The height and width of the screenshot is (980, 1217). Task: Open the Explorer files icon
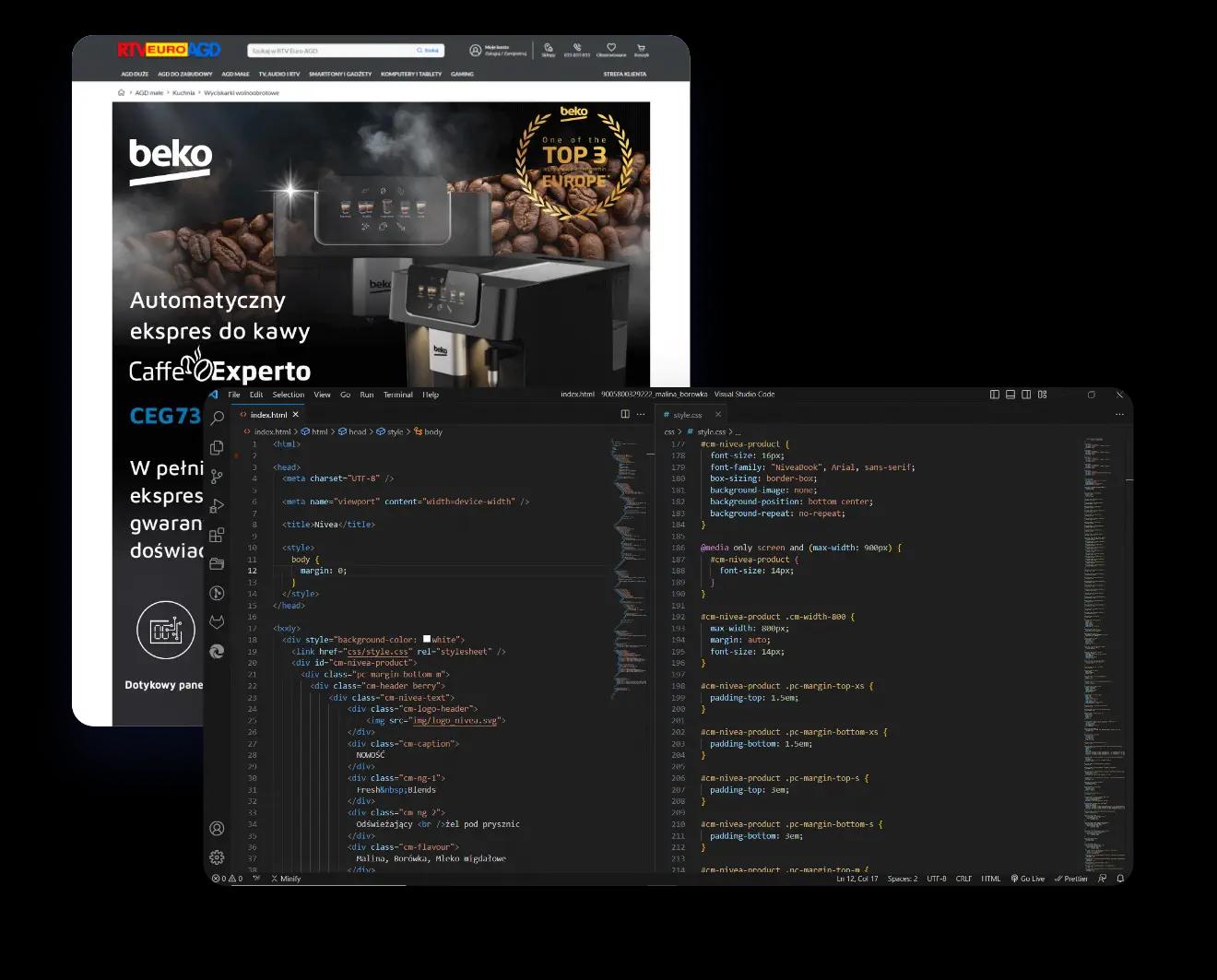click(x=218, y=447)
